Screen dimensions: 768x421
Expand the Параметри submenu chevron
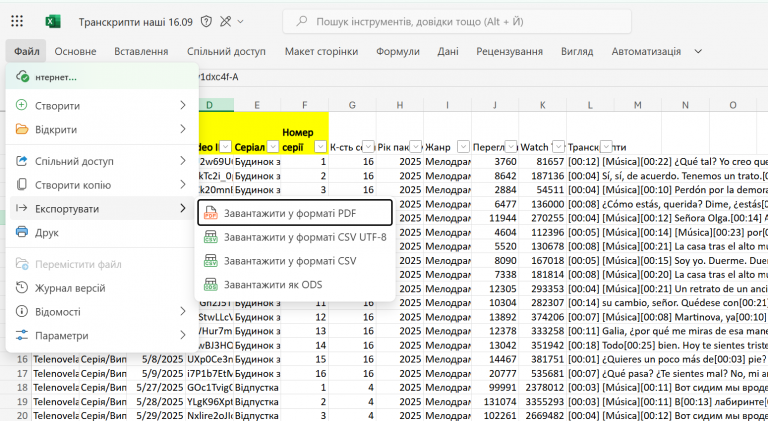183,335
